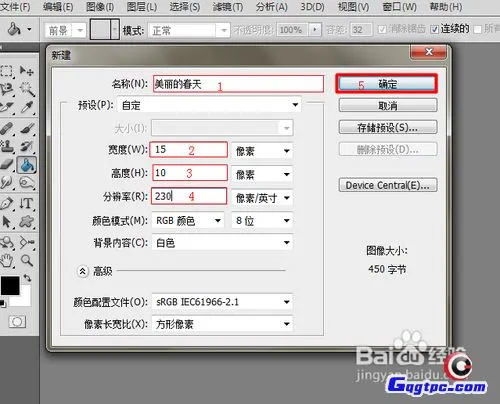Click the 高度 height input field
500x404 pixels.
pos(190,173)
